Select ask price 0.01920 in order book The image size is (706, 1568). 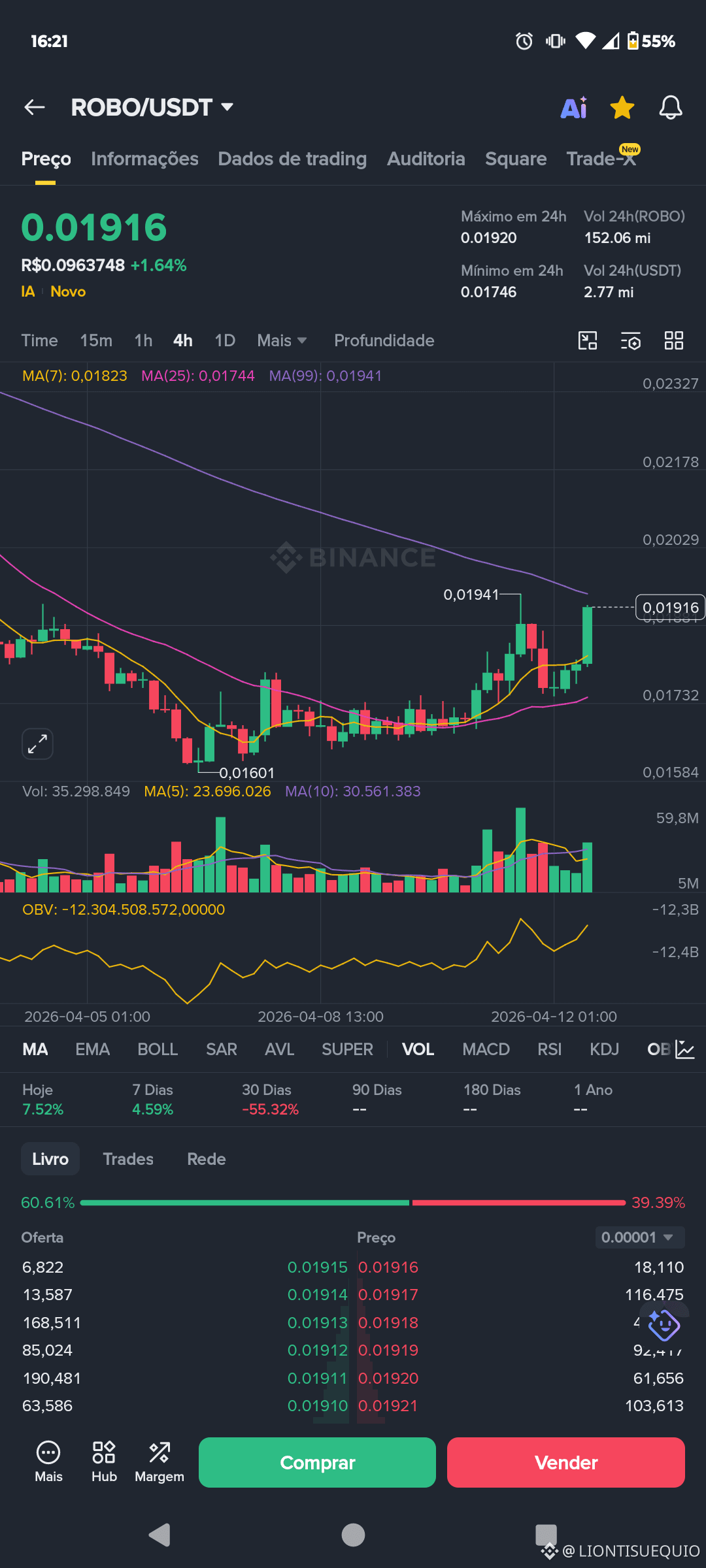pos(388,1378)
